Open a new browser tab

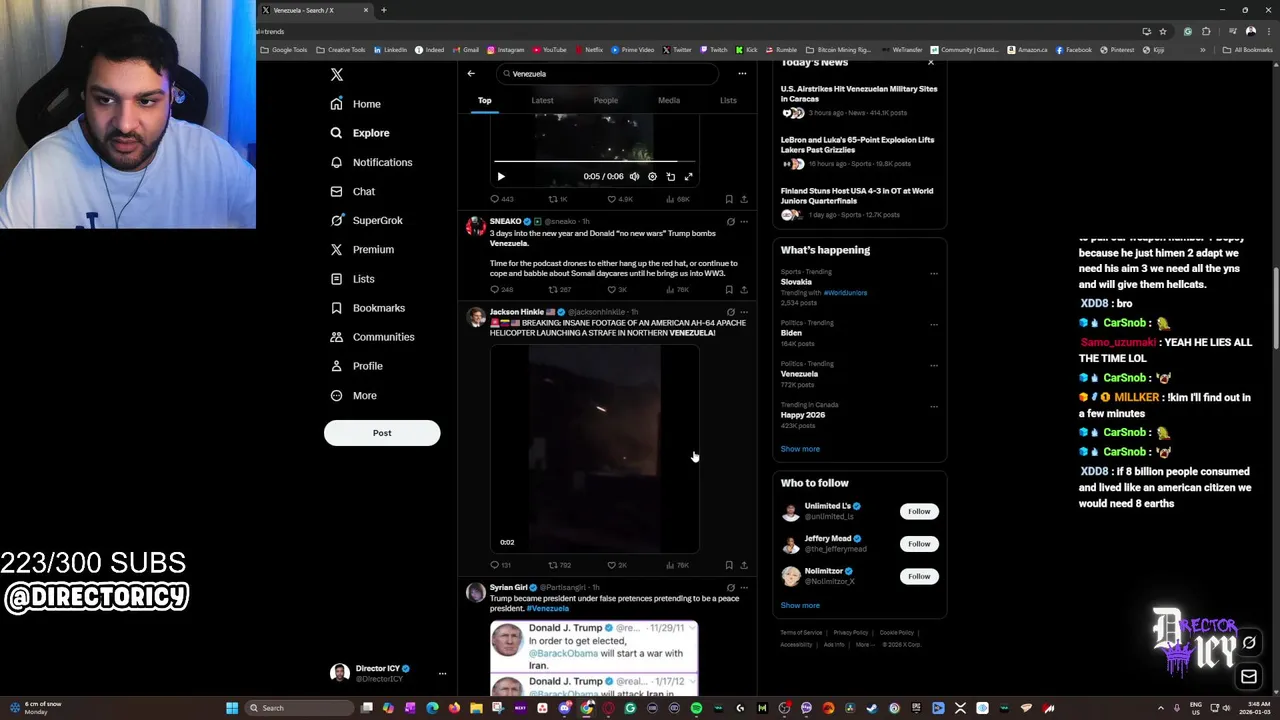pos(384,10)
